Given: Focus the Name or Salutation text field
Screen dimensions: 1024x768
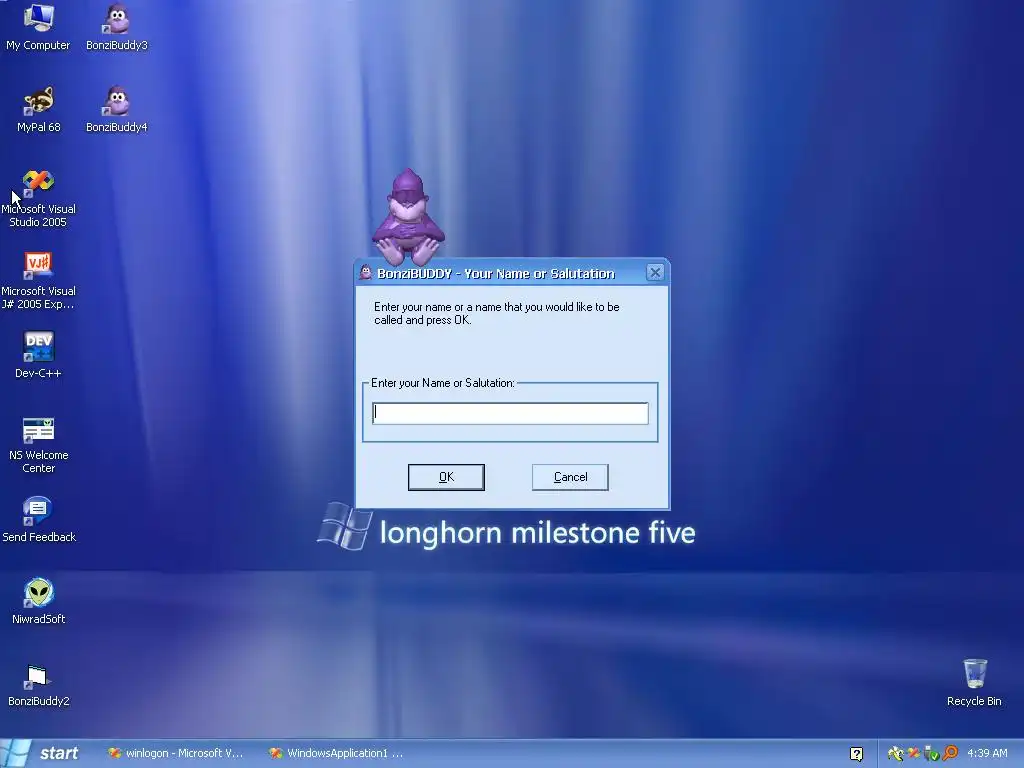Looking at the screenshot, I should tap(510, 413).
